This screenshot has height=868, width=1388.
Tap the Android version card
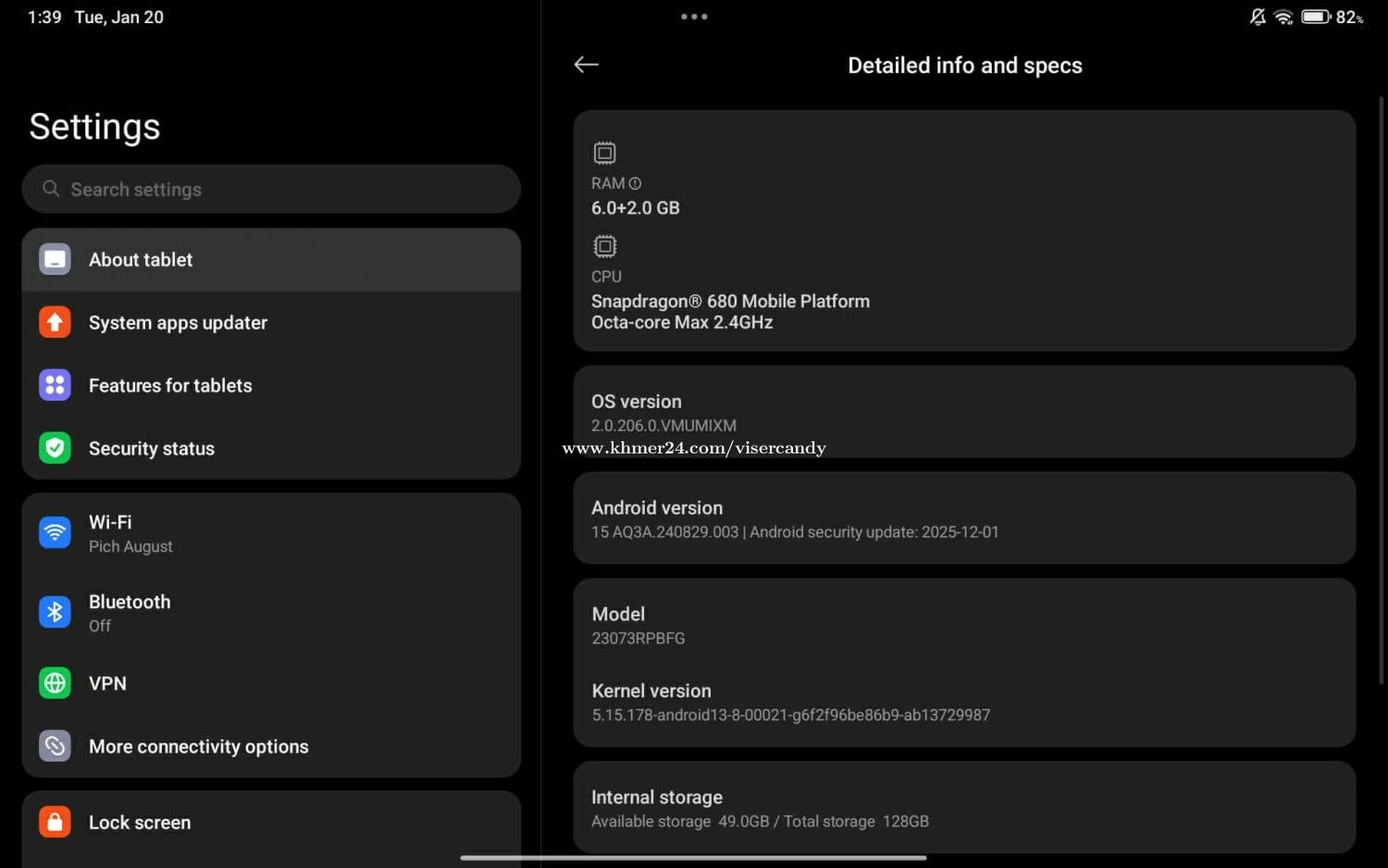pyautogui.click(x=963, y=518)
